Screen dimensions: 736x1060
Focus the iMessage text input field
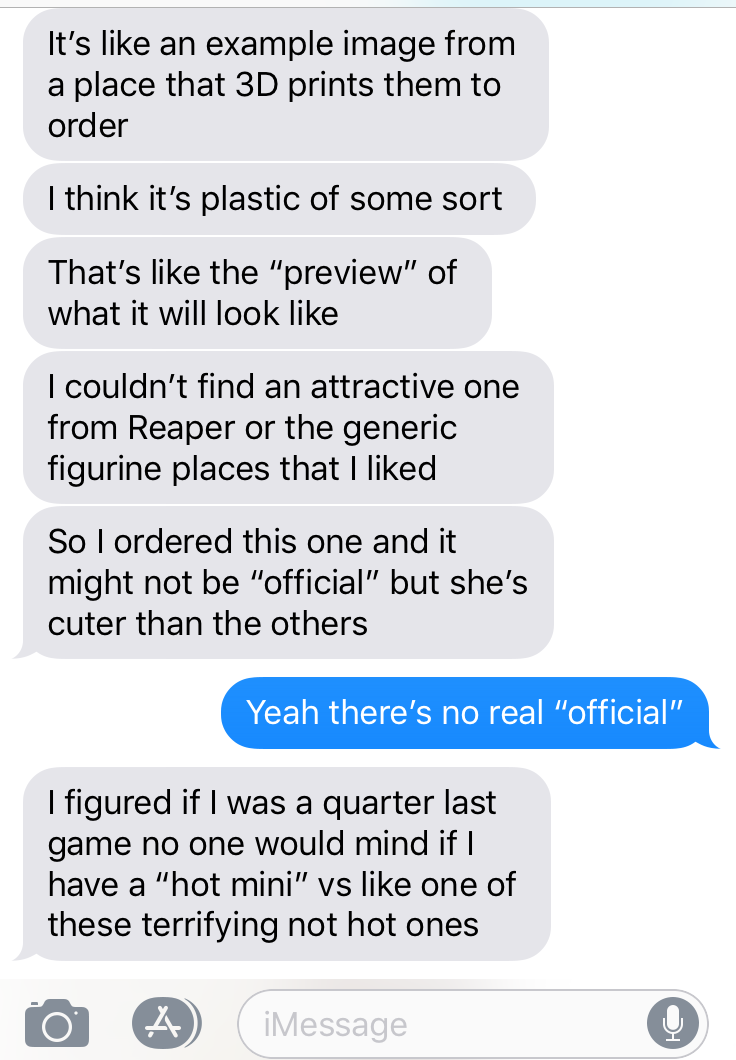(472, 1023)
